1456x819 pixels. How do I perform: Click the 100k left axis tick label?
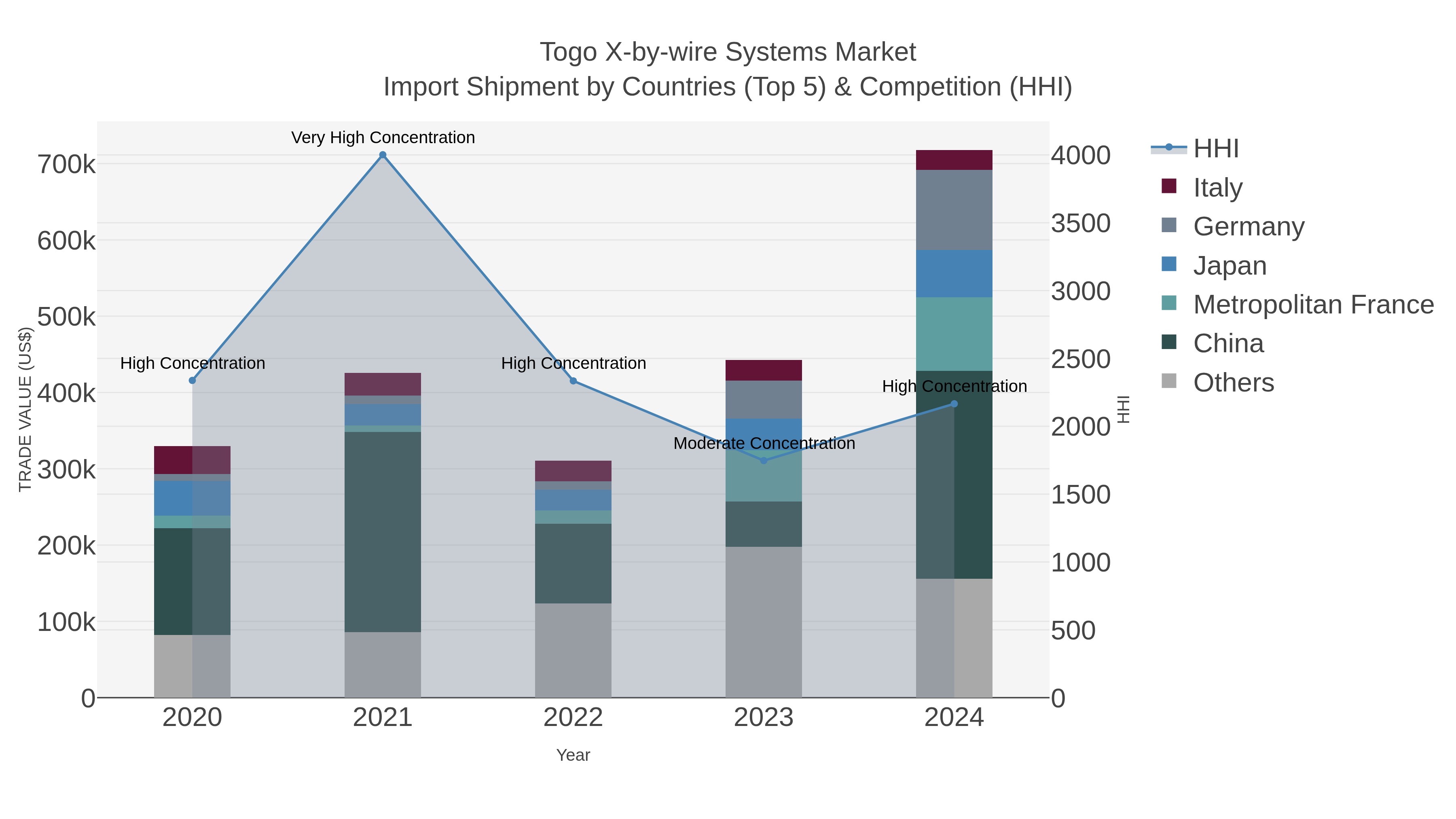click(x=67, y=622)
